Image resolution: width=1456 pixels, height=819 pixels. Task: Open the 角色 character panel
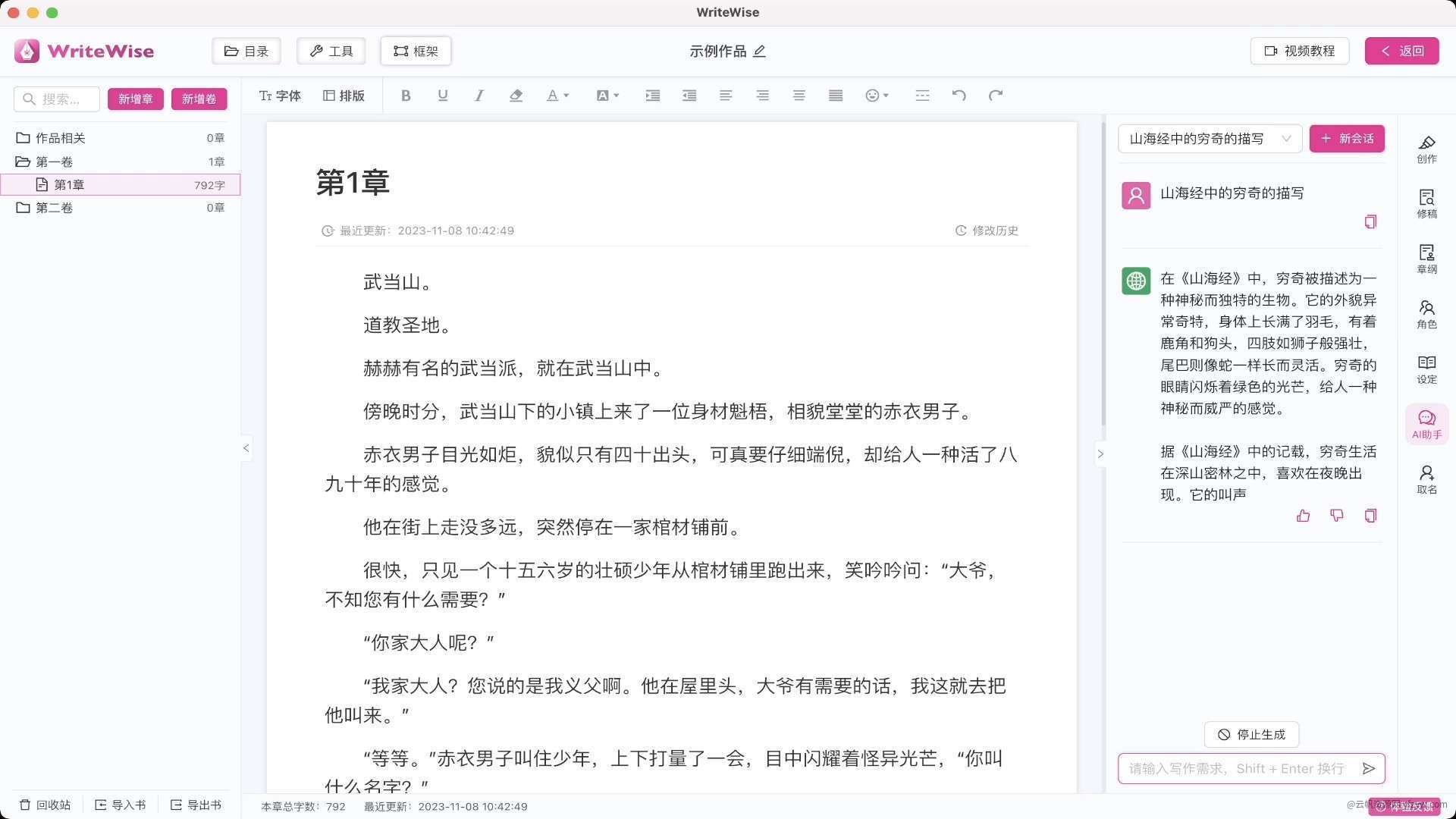pos(1426,314)
